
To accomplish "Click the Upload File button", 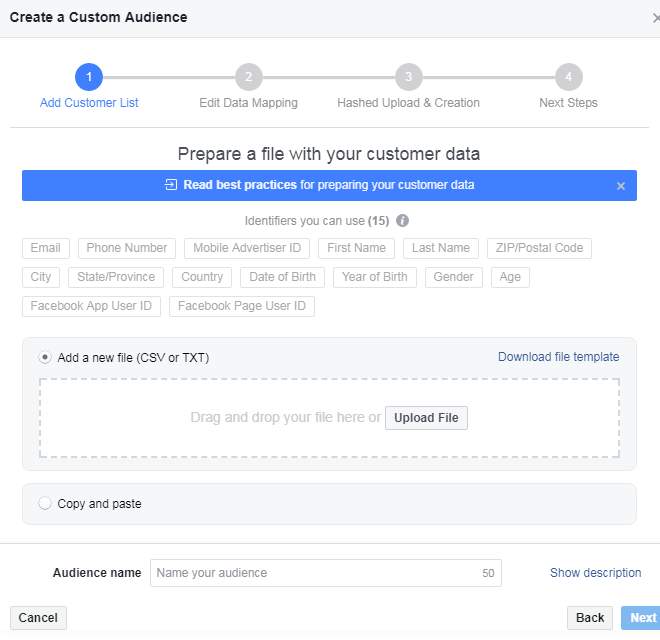I will point(426,418).
